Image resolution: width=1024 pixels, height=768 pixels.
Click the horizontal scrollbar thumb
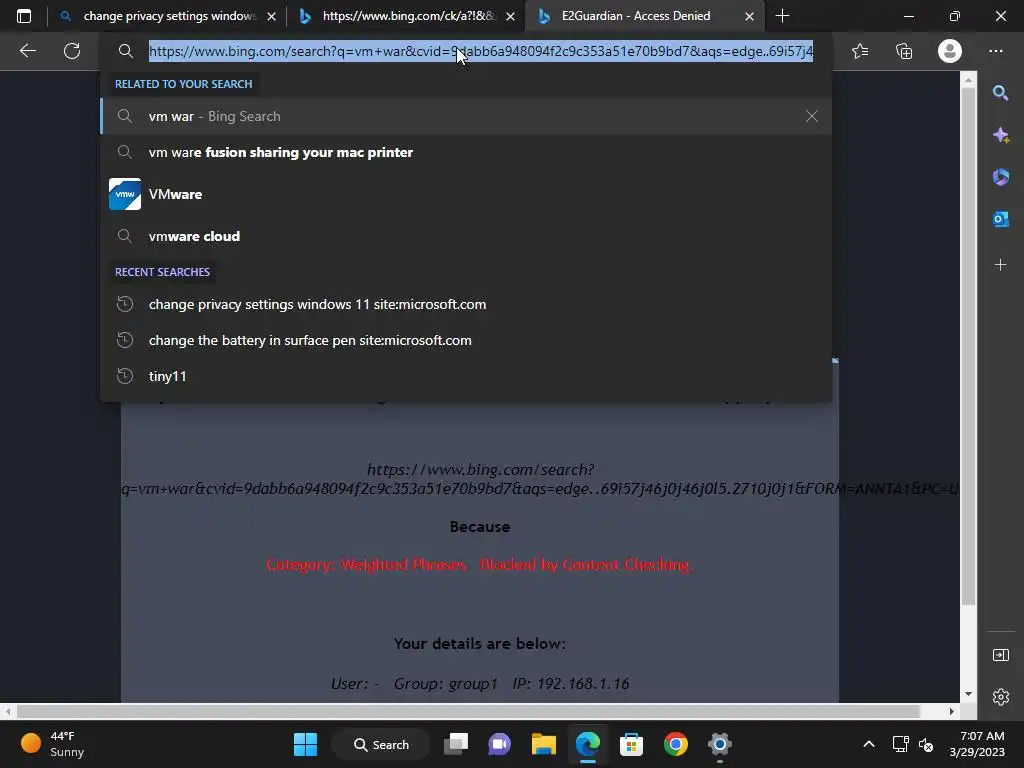[468, 711]
